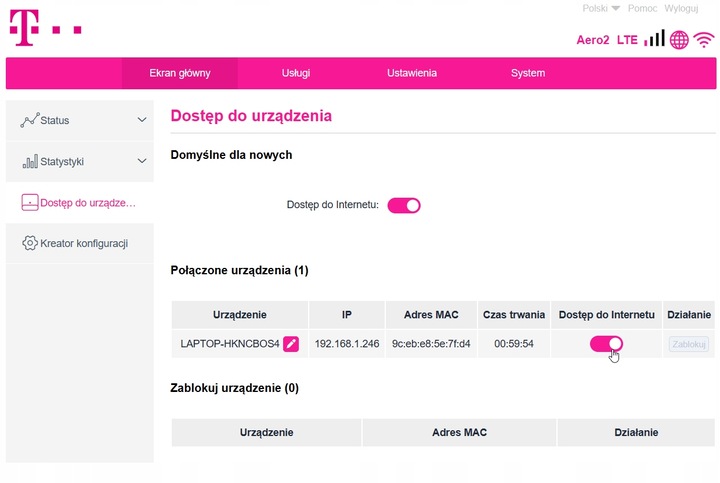Image resolution: width=720 pixels, height=483 pixels.
Task: Open the Usługi tab
Action: point(295,73)
